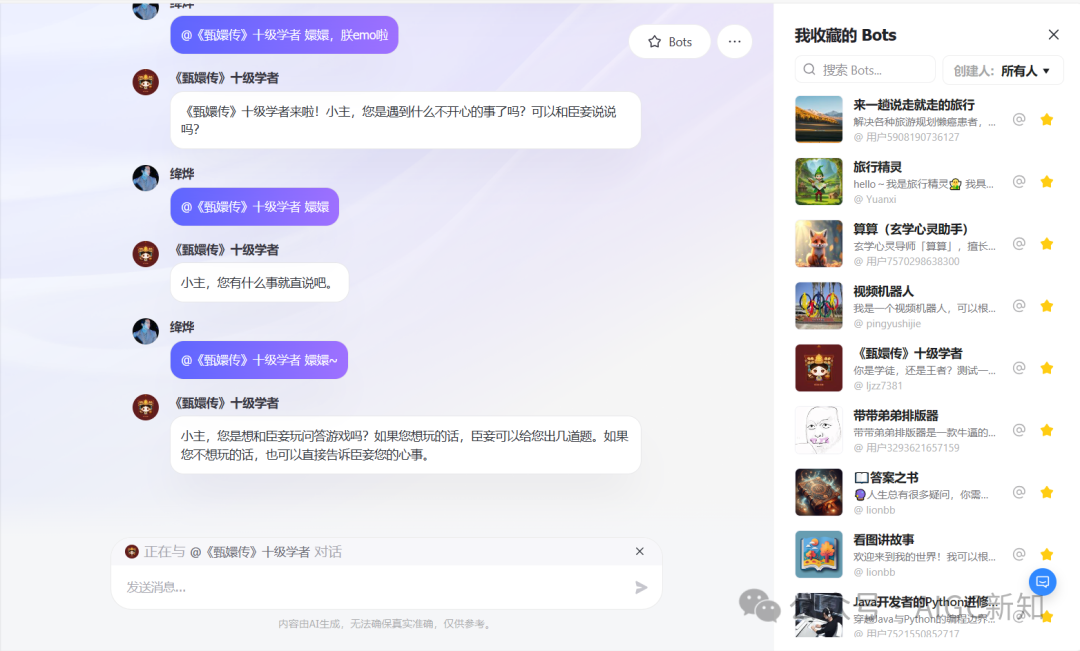Toggle the star for 算算（玄学心灵助手）

click(x=1047, y=244)
